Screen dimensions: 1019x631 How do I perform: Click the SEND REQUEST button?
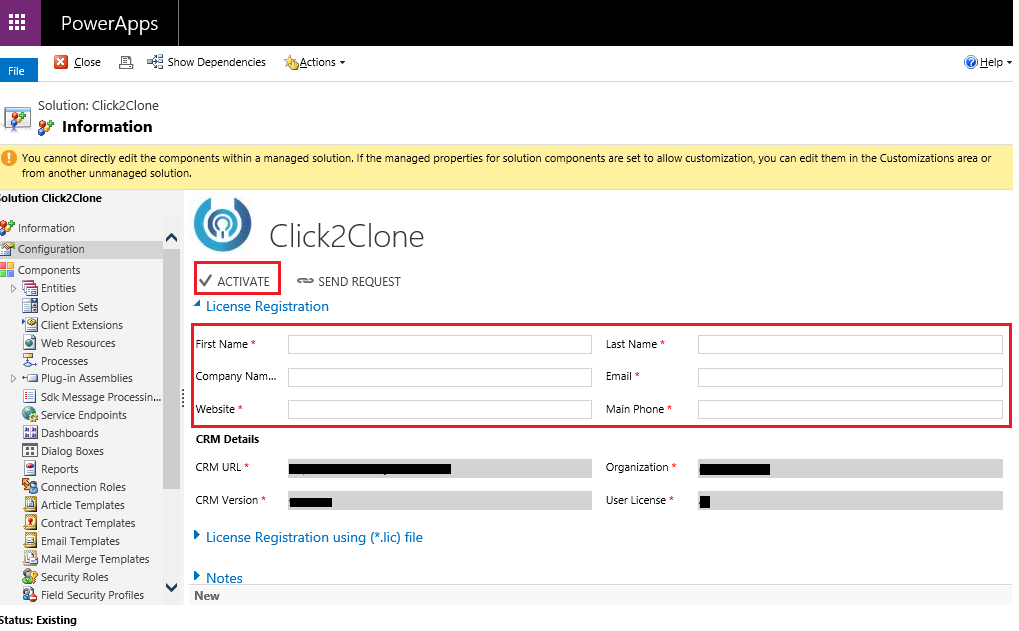pos(349,281)
